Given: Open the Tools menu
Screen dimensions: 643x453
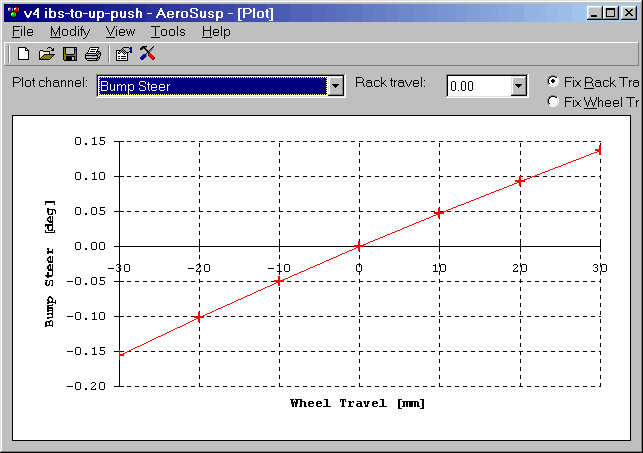Looking at the screenshot, I should click(168, 32).
